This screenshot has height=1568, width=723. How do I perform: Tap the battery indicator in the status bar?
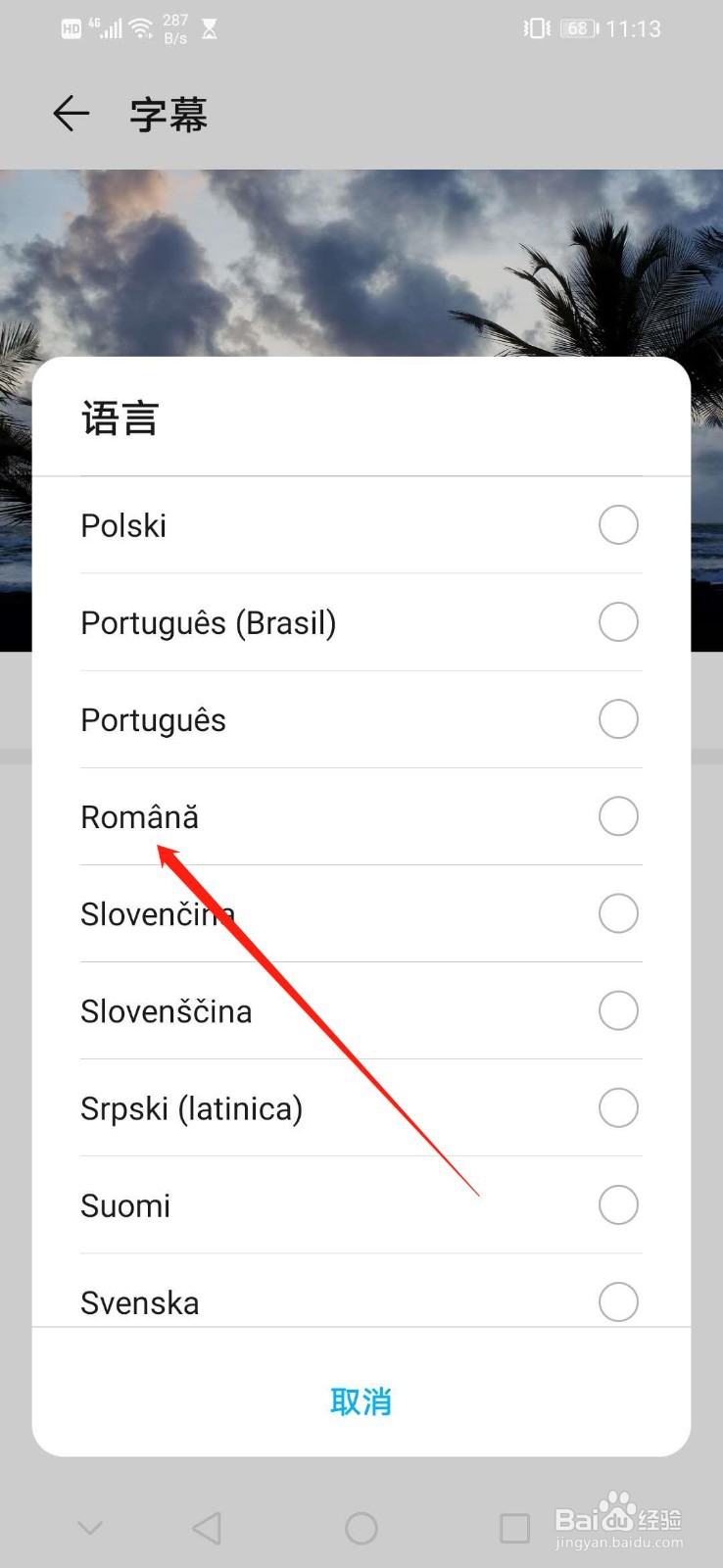click(578, 28)
